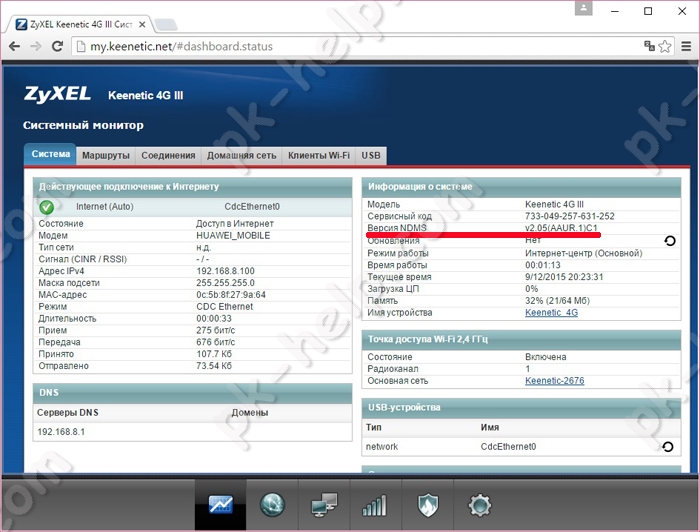
Task: Switch to the Маршруты tab
Action: (x=106, y=156)
